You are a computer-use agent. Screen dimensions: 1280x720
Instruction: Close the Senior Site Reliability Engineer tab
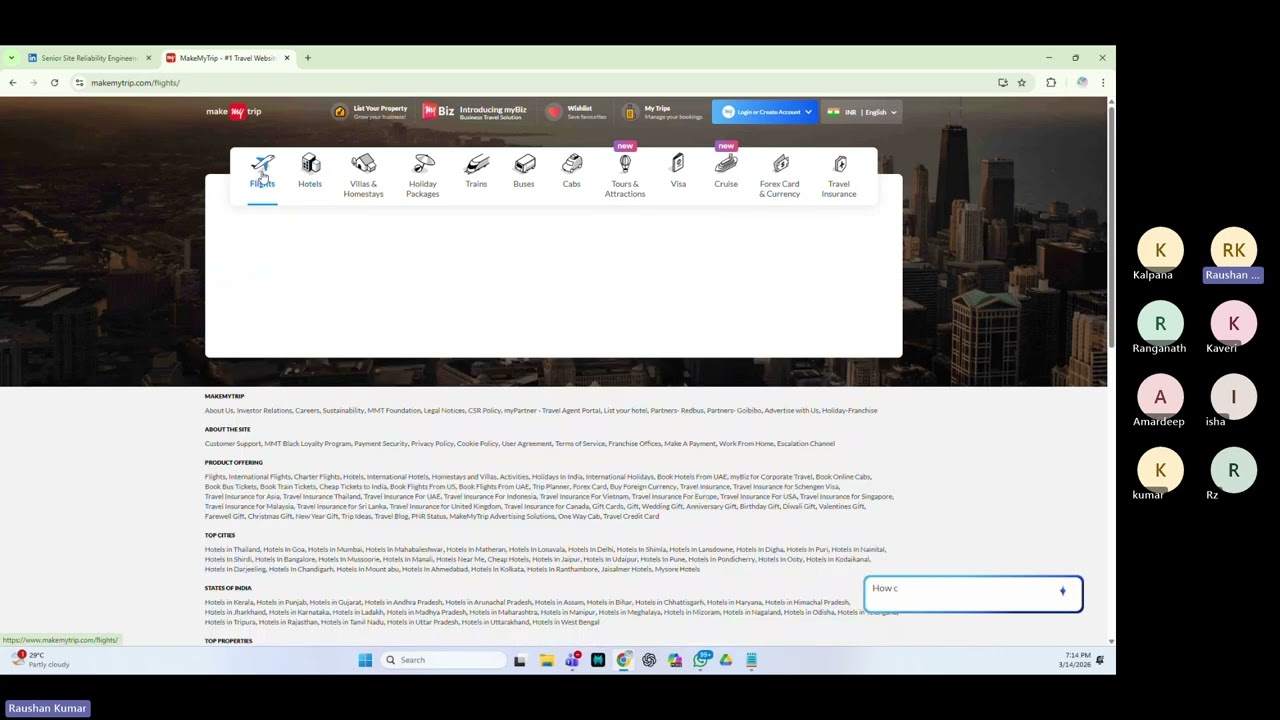click(148, 58)
